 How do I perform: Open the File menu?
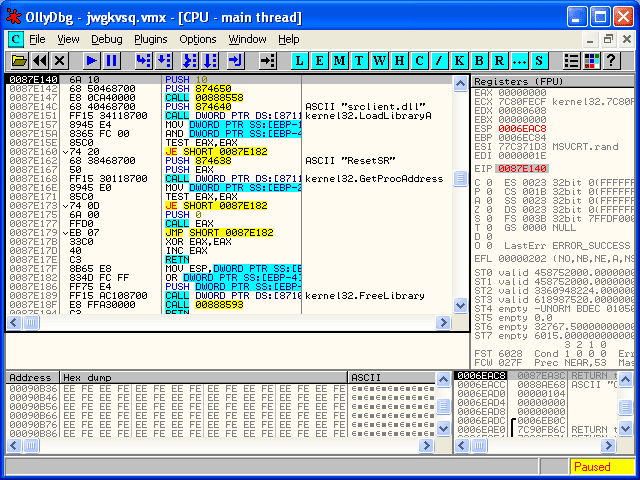point(37,39)
